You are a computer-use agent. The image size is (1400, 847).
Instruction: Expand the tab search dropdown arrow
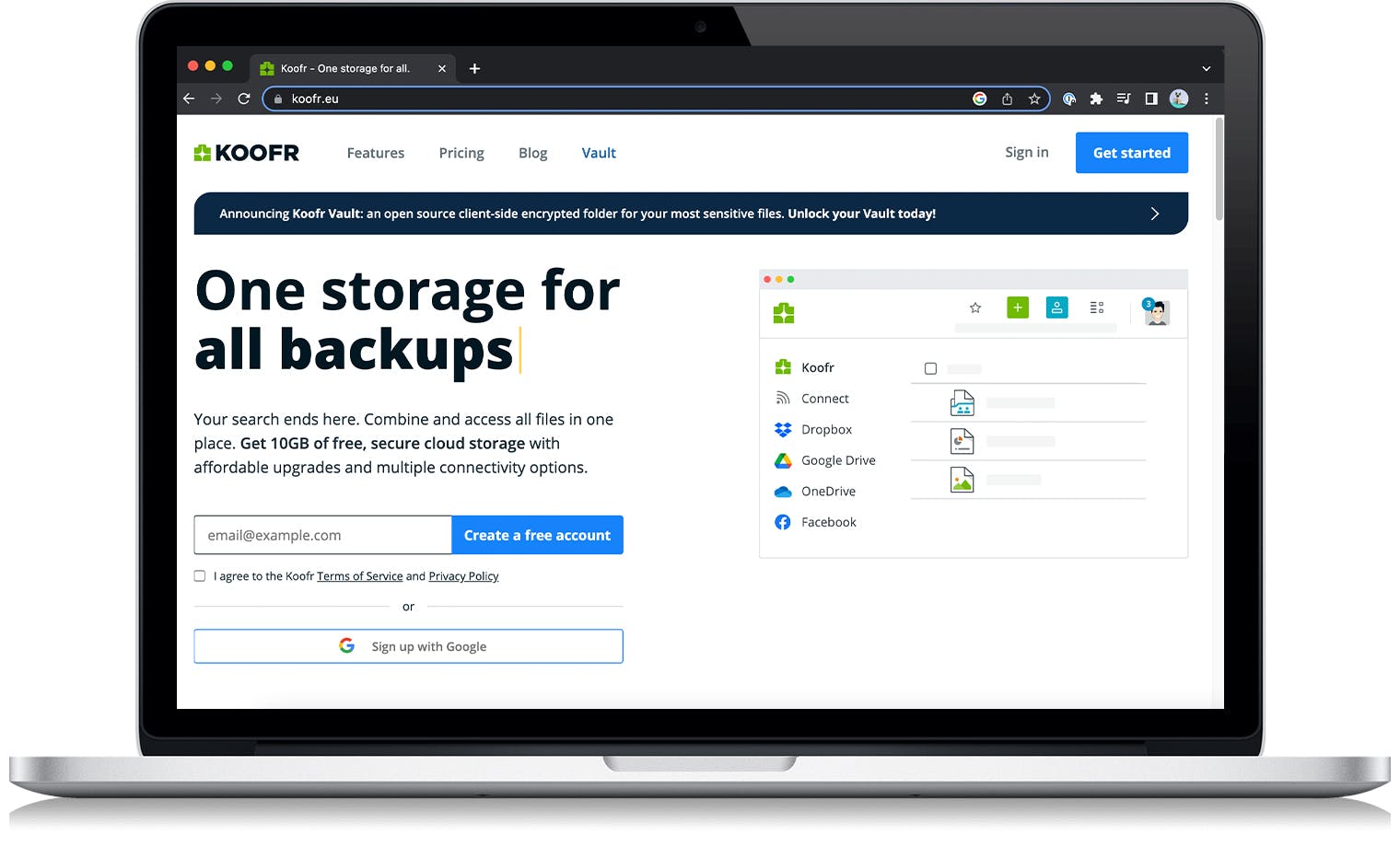[1206, 68]
